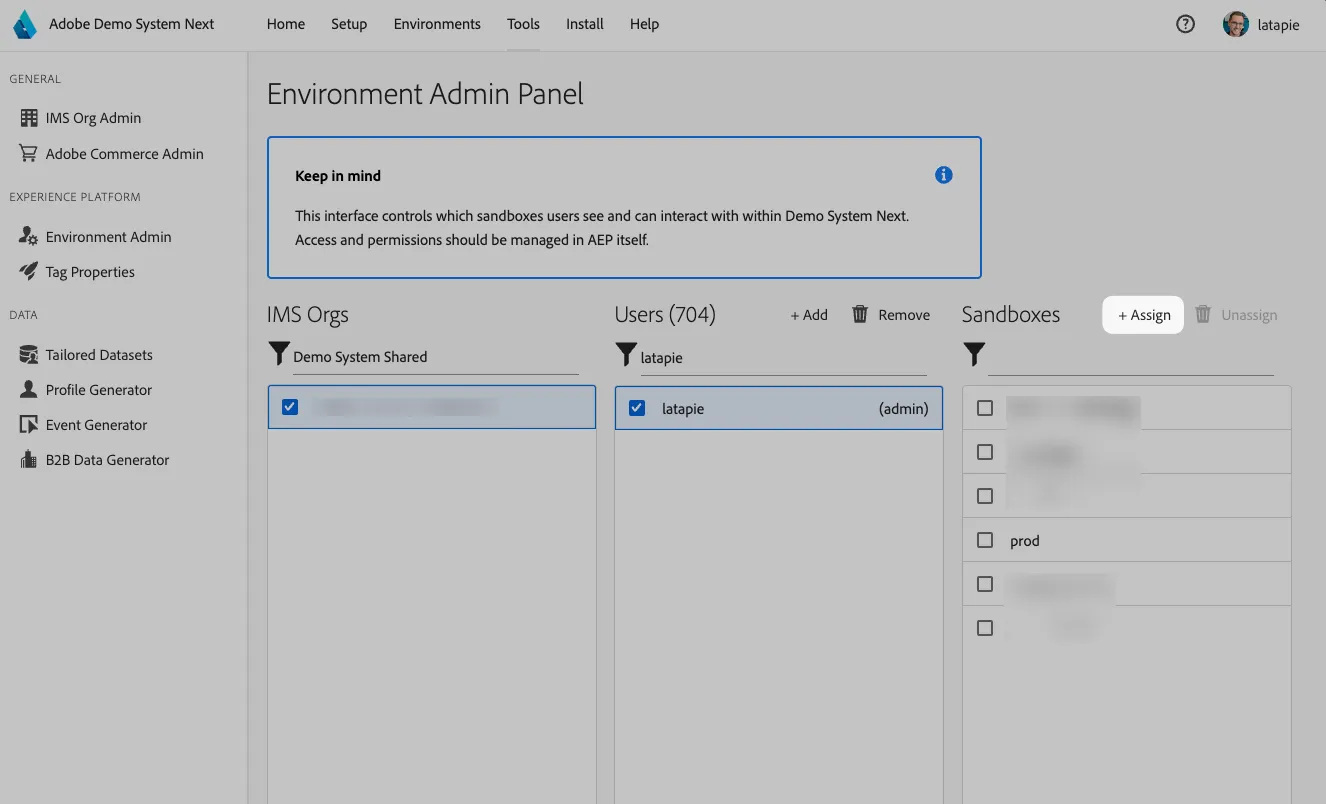This screenshot has height=804, width=1326.
Task: Open the Install menu
Action: tap(585, 24)
